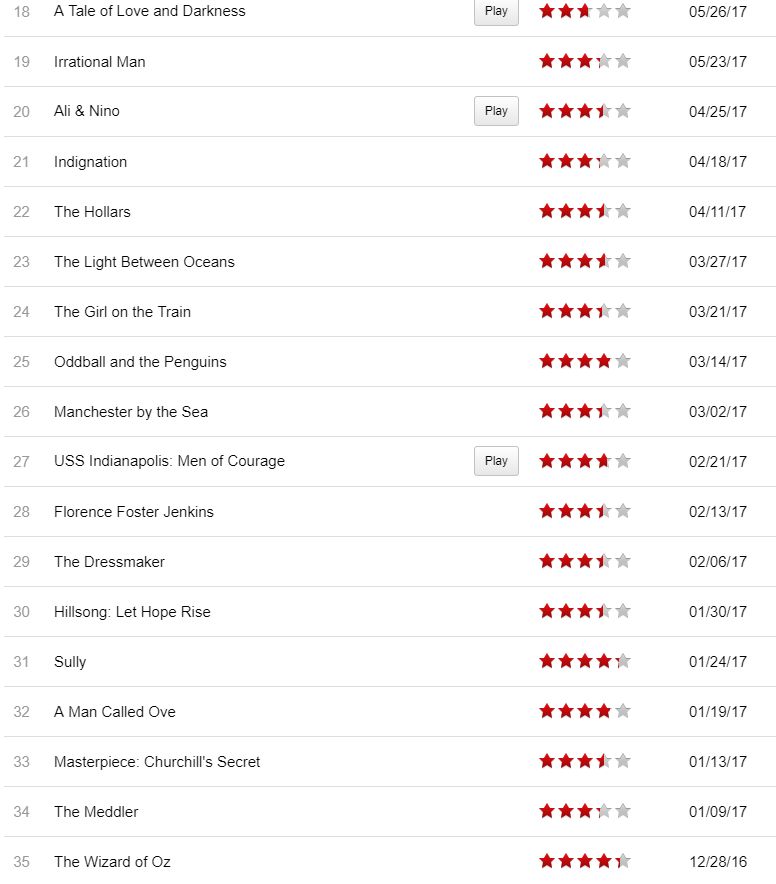Rate The Hollars five stars

[623, 211]
